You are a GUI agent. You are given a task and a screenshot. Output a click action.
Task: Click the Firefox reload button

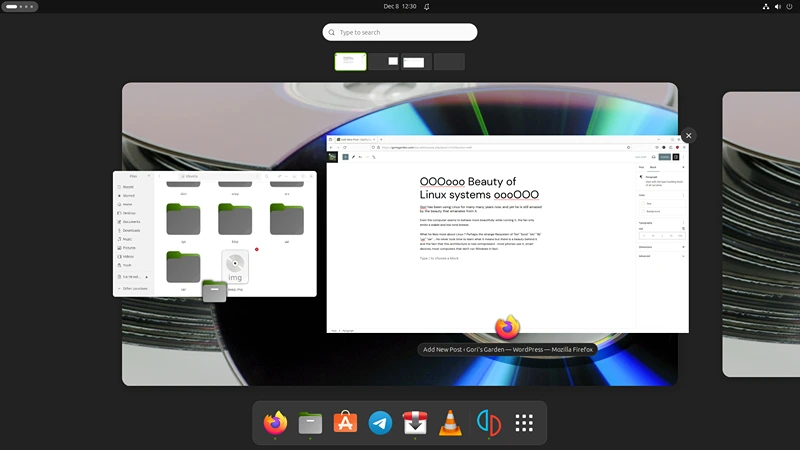[344, 147]
